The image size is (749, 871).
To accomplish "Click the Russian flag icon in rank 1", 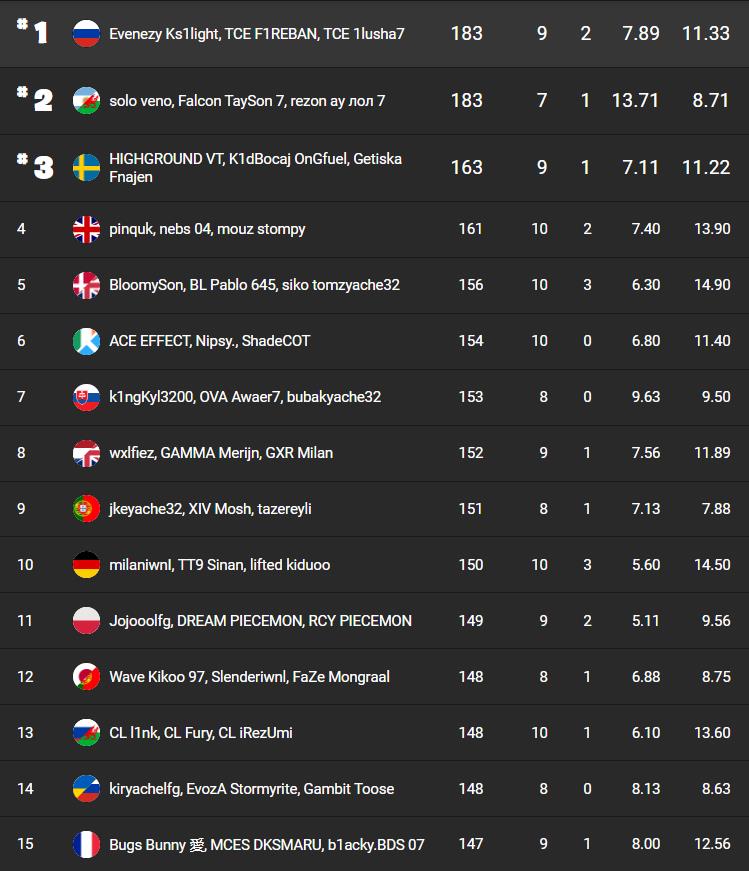I will tap(86, 33).
